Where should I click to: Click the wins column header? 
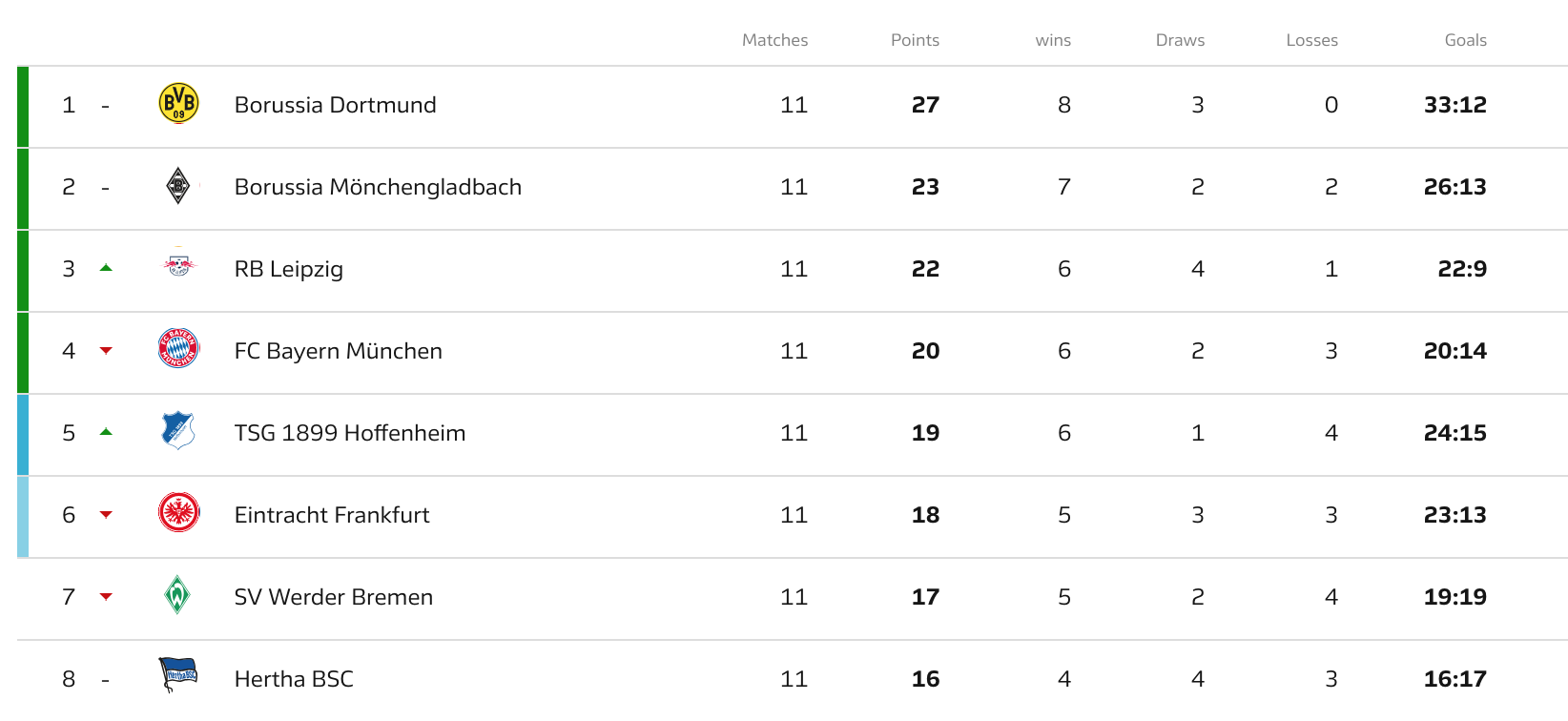pyautogui.click(x=1053, y=40)
